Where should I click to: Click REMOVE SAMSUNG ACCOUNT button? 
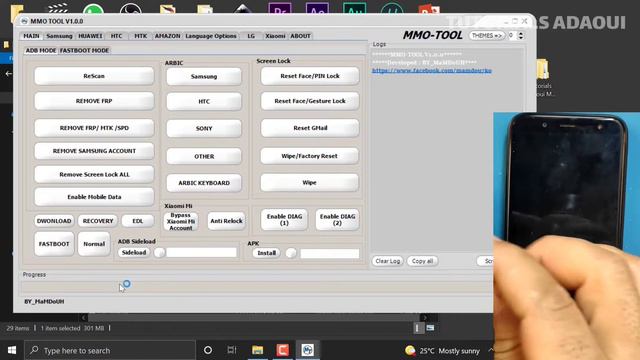94,151
